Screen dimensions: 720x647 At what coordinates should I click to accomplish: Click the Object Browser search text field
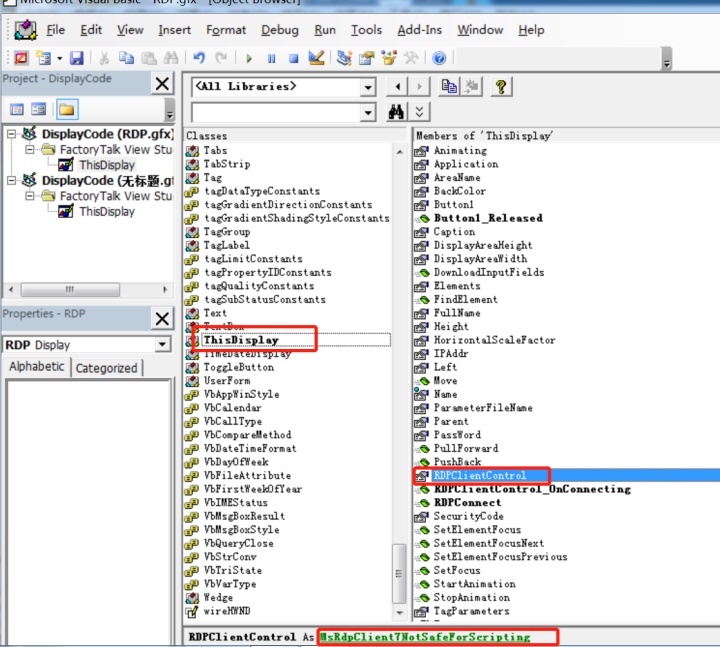(x=276, y=113)
